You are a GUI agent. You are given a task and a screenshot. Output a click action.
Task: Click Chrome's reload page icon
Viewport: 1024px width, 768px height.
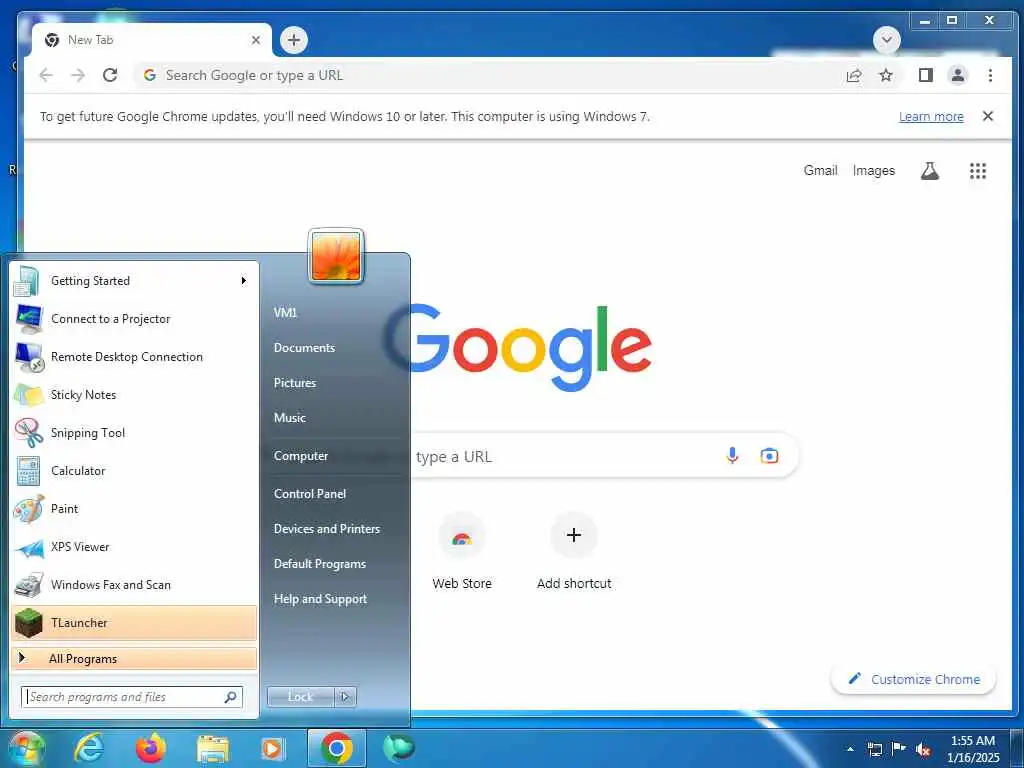point(110,75)
